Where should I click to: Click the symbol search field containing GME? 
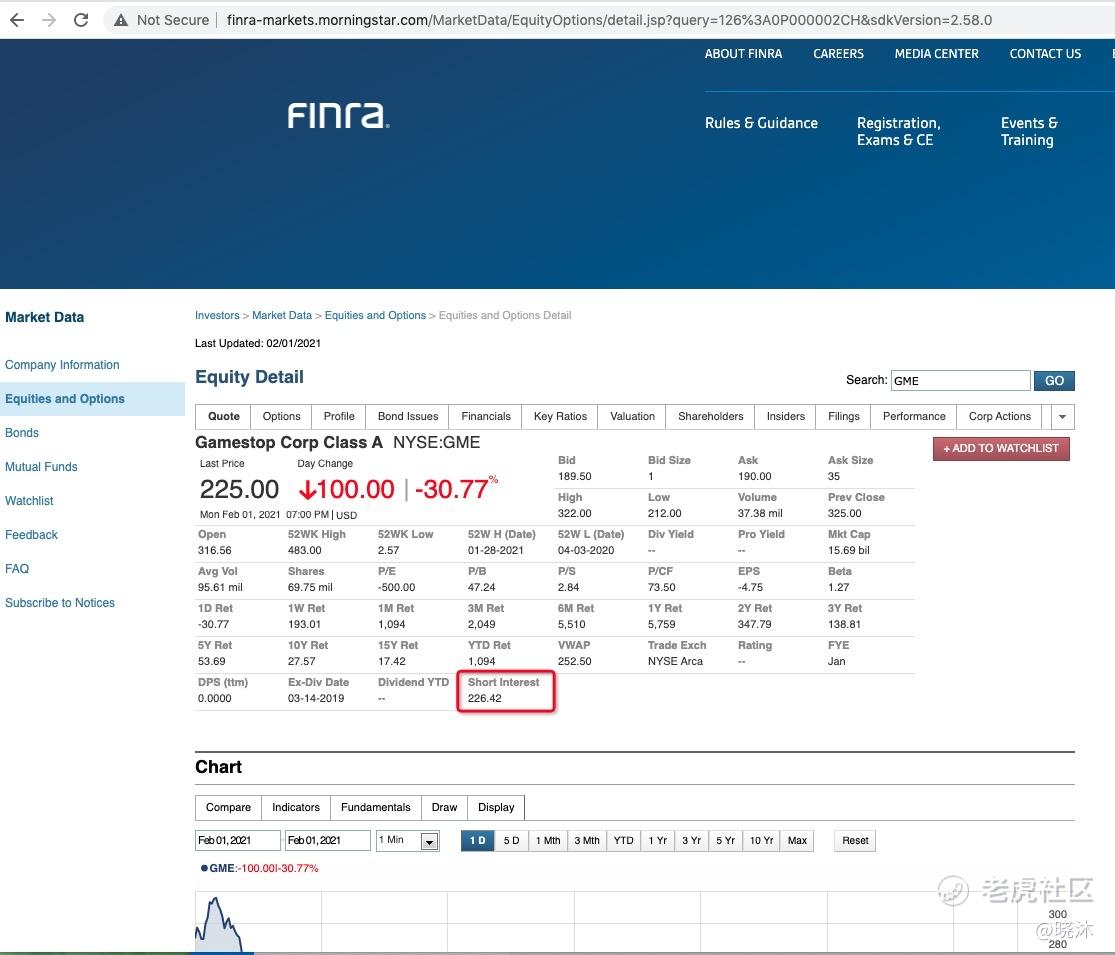coord(960,380)
